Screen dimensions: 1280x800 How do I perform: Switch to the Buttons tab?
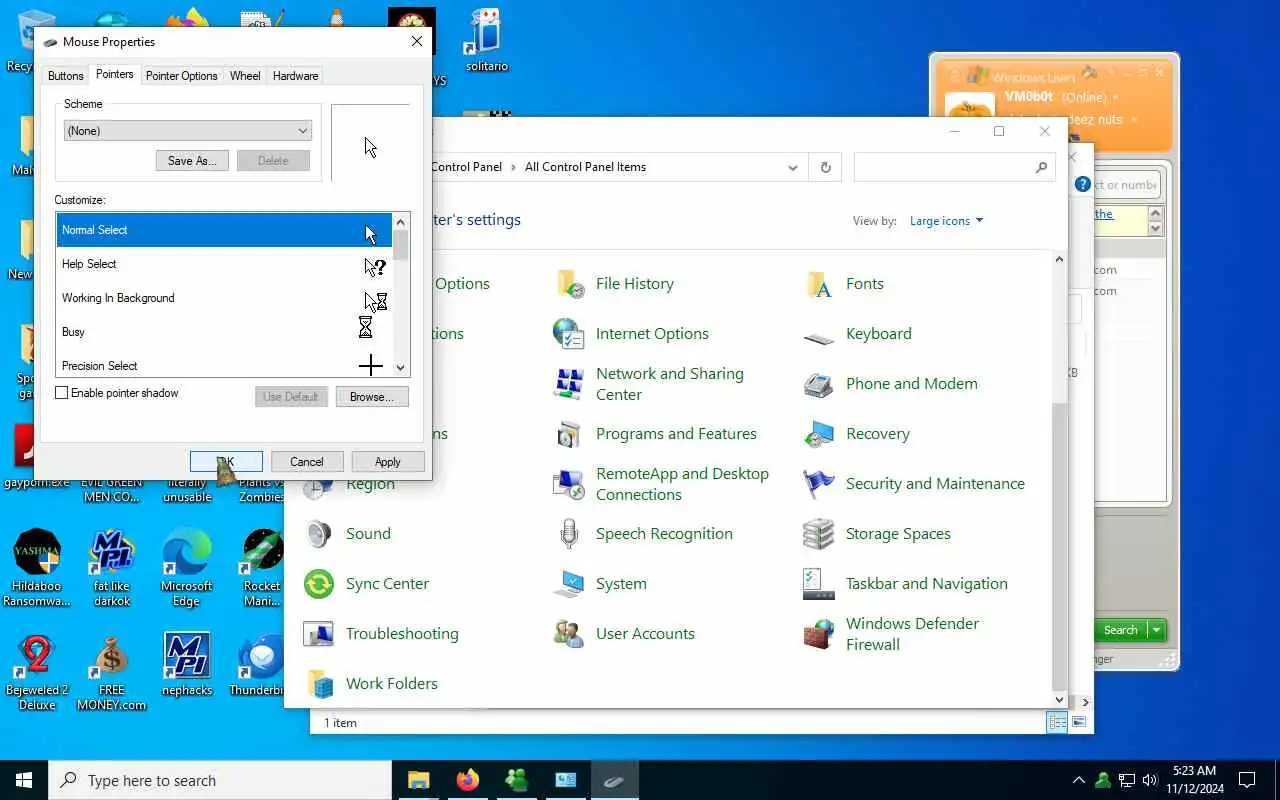pos(66,76)
